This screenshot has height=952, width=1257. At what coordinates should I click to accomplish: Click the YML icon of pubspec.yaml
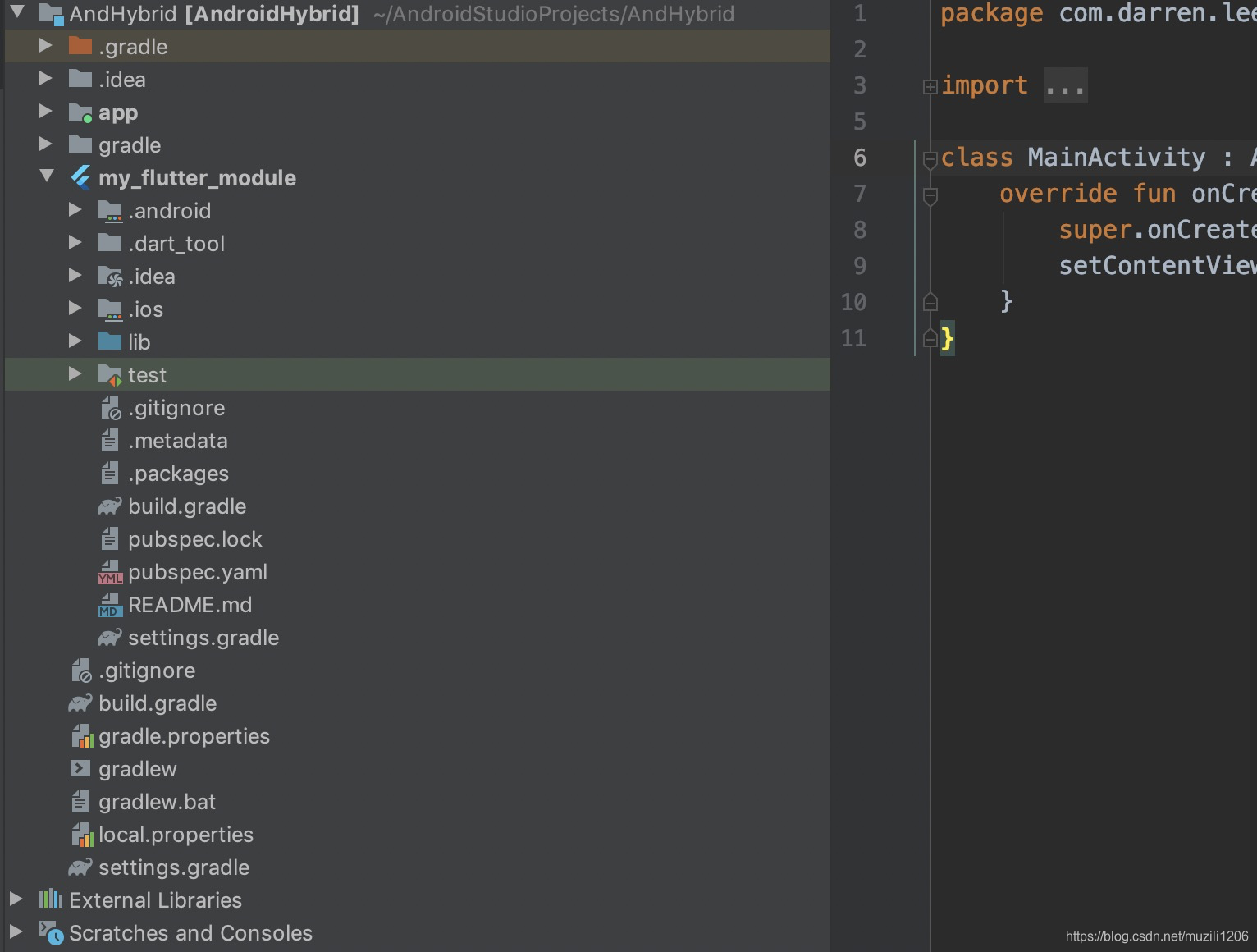coord(110,572)
